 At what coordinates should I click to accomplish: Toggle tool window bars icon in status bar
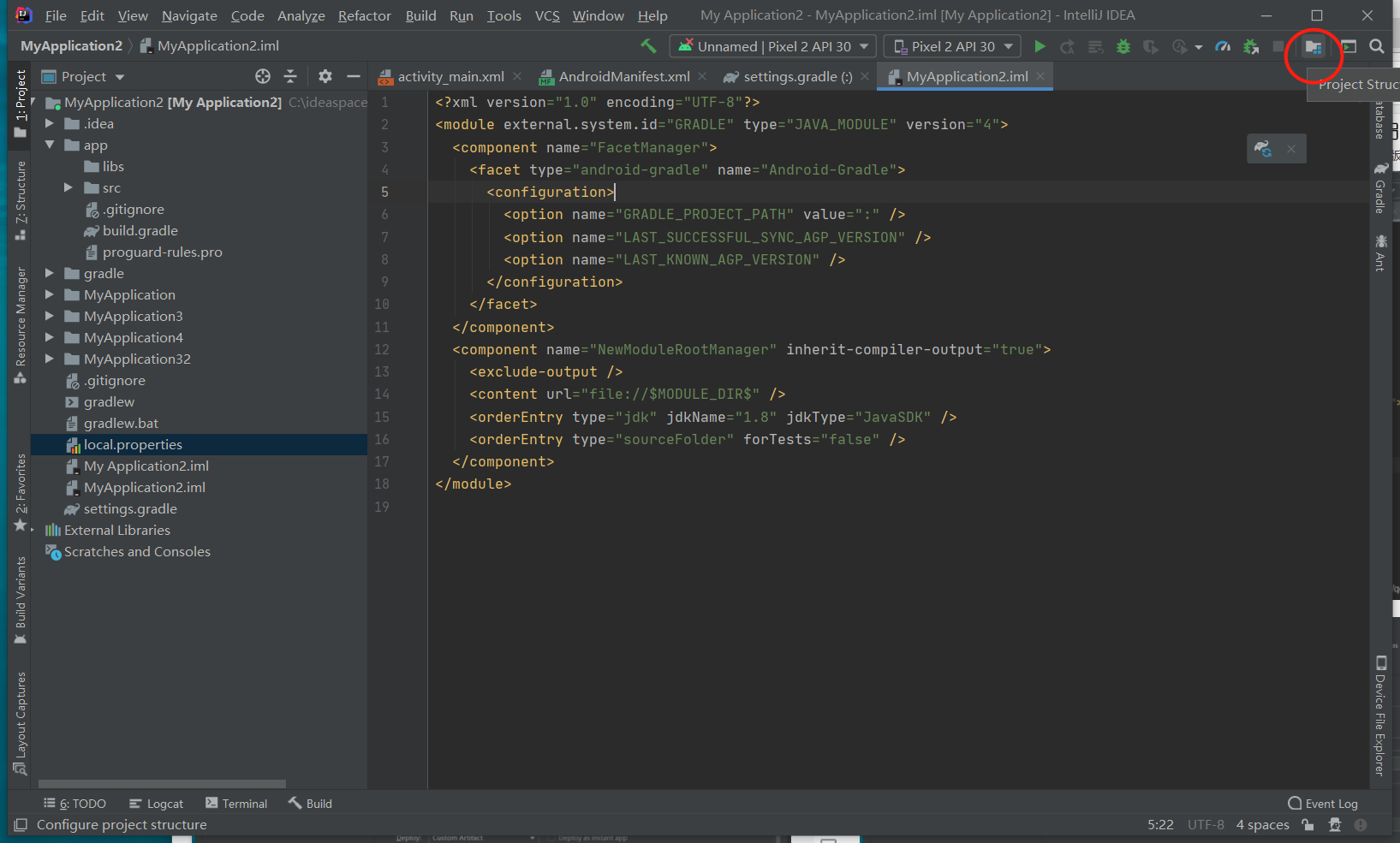pos(21,825)
